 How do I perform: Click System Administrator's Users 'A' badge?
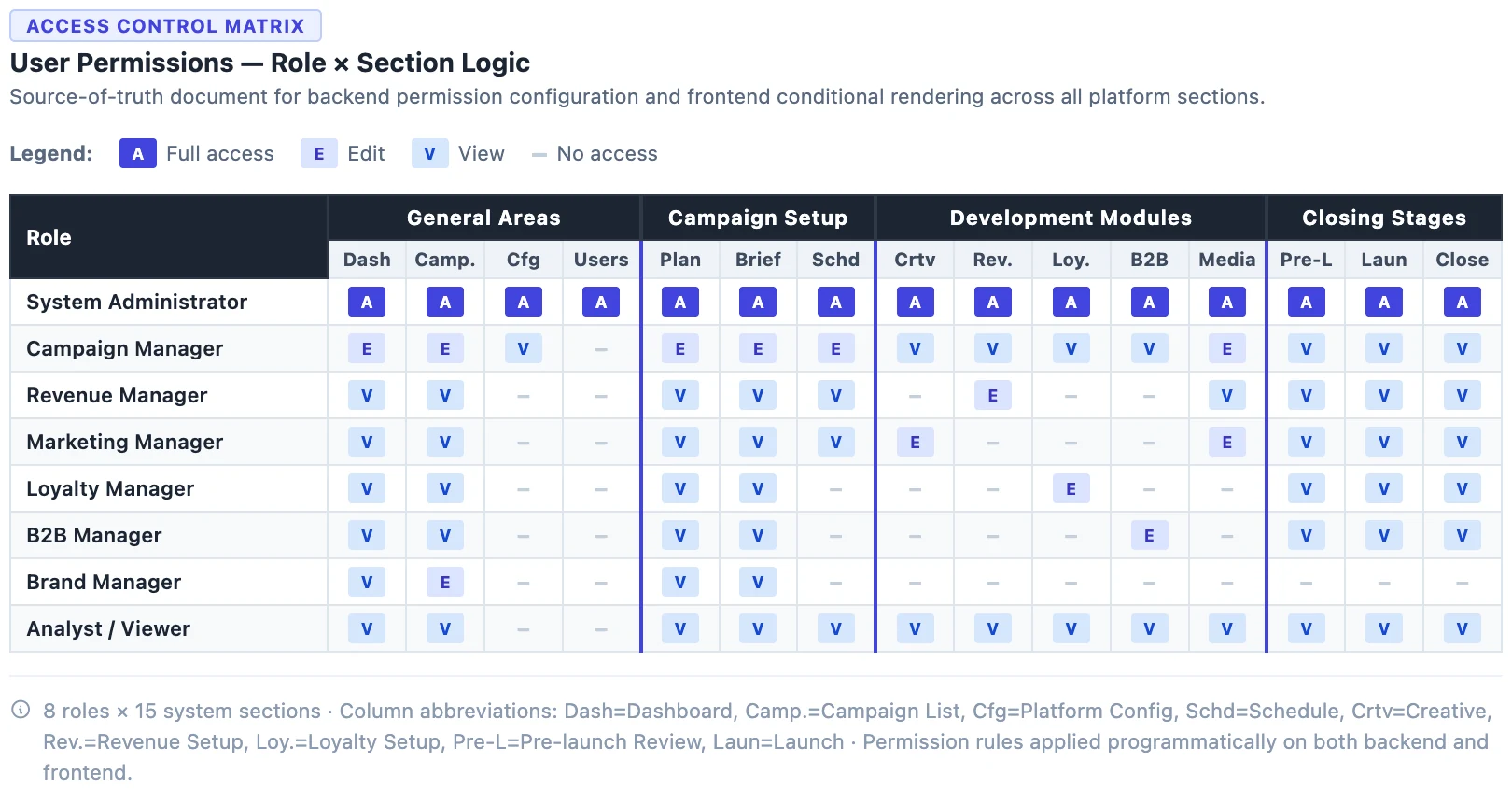coord(601,302)
